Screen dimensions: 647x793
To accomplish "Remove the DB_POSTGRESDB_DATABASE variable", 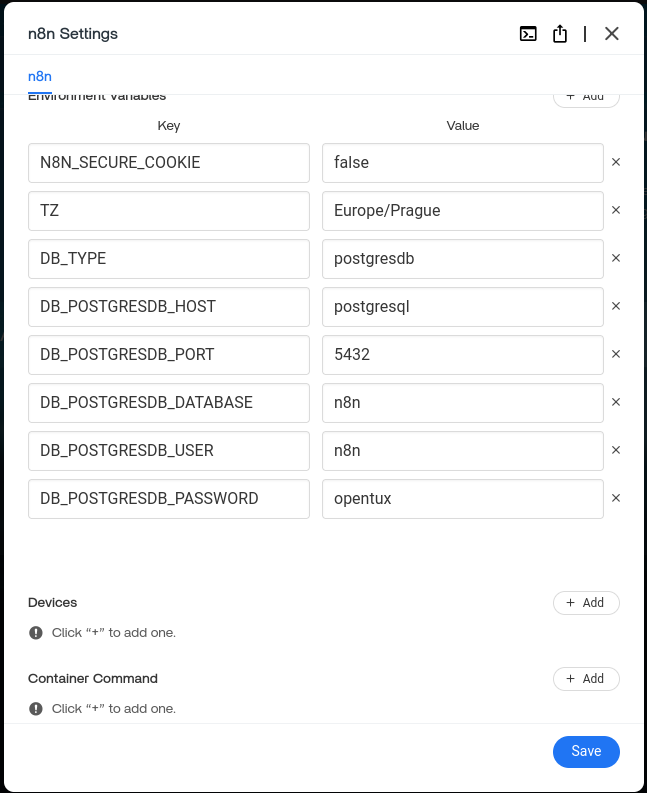I will [x=616, y=403].
